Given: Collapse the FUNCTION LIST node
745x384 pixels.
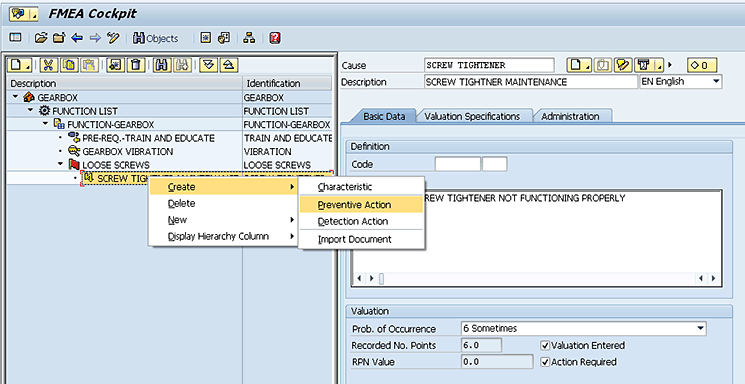Looking at the screenshot, I should (31, 110).
